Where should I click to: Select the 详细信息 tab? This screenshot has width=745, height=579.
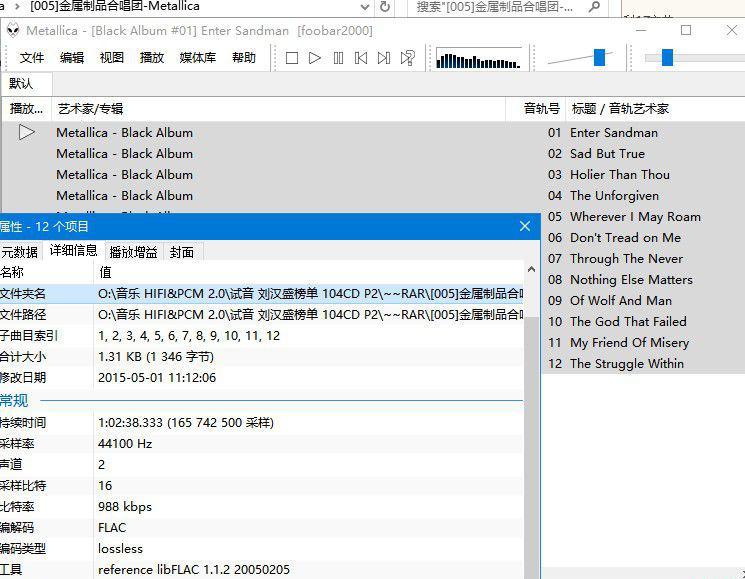[73, 250]
